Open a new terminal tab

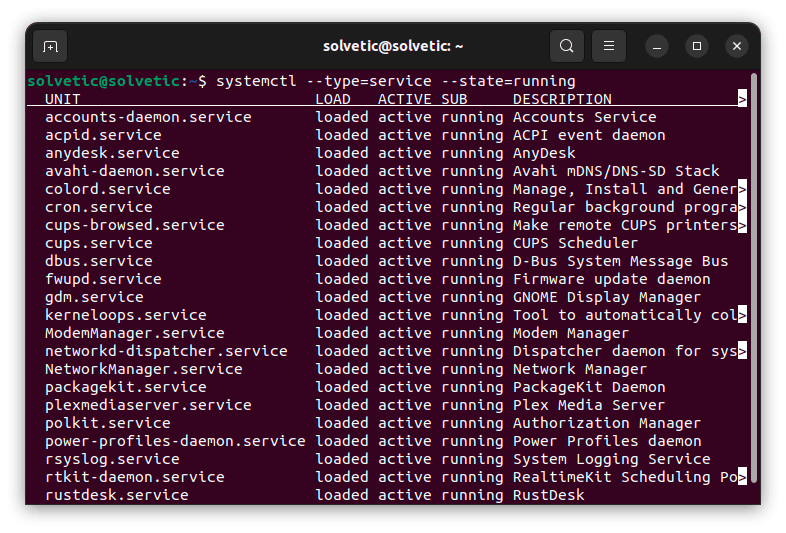pos(50,46)
